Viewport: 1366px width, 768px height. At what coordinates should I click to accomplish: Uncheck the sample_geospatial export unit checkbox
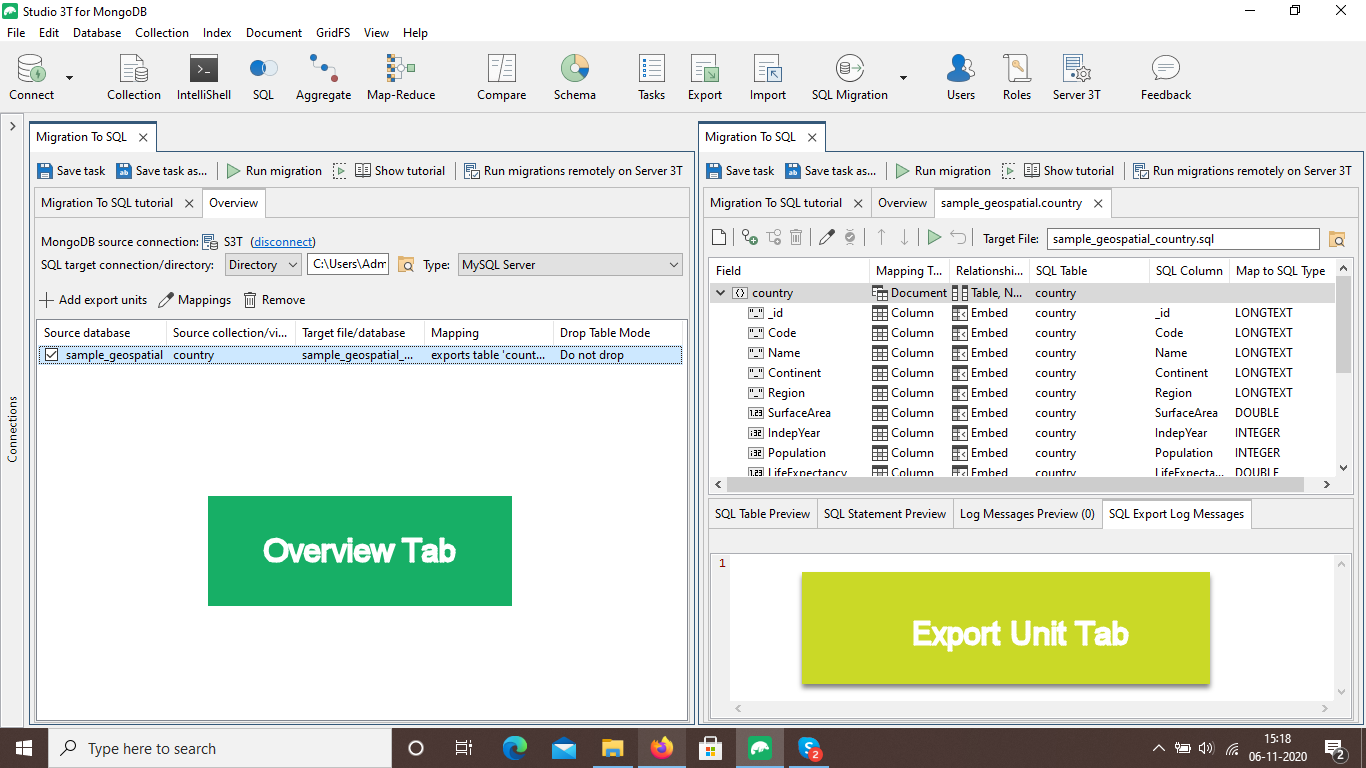[x=51, y=355]
